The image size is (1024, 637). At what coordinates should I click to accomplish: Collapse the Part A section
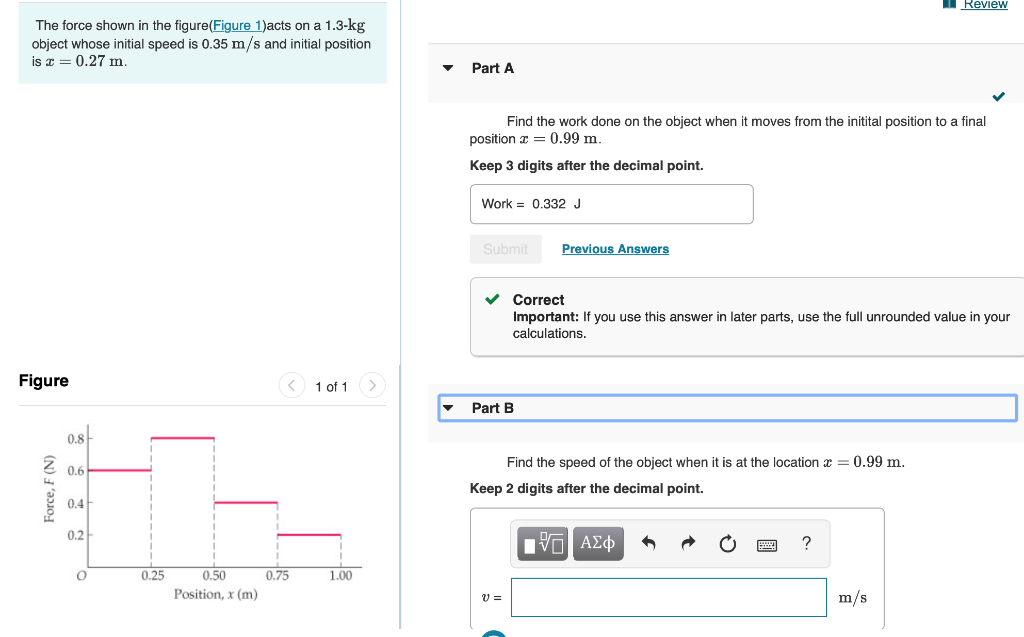coord(447,68)
